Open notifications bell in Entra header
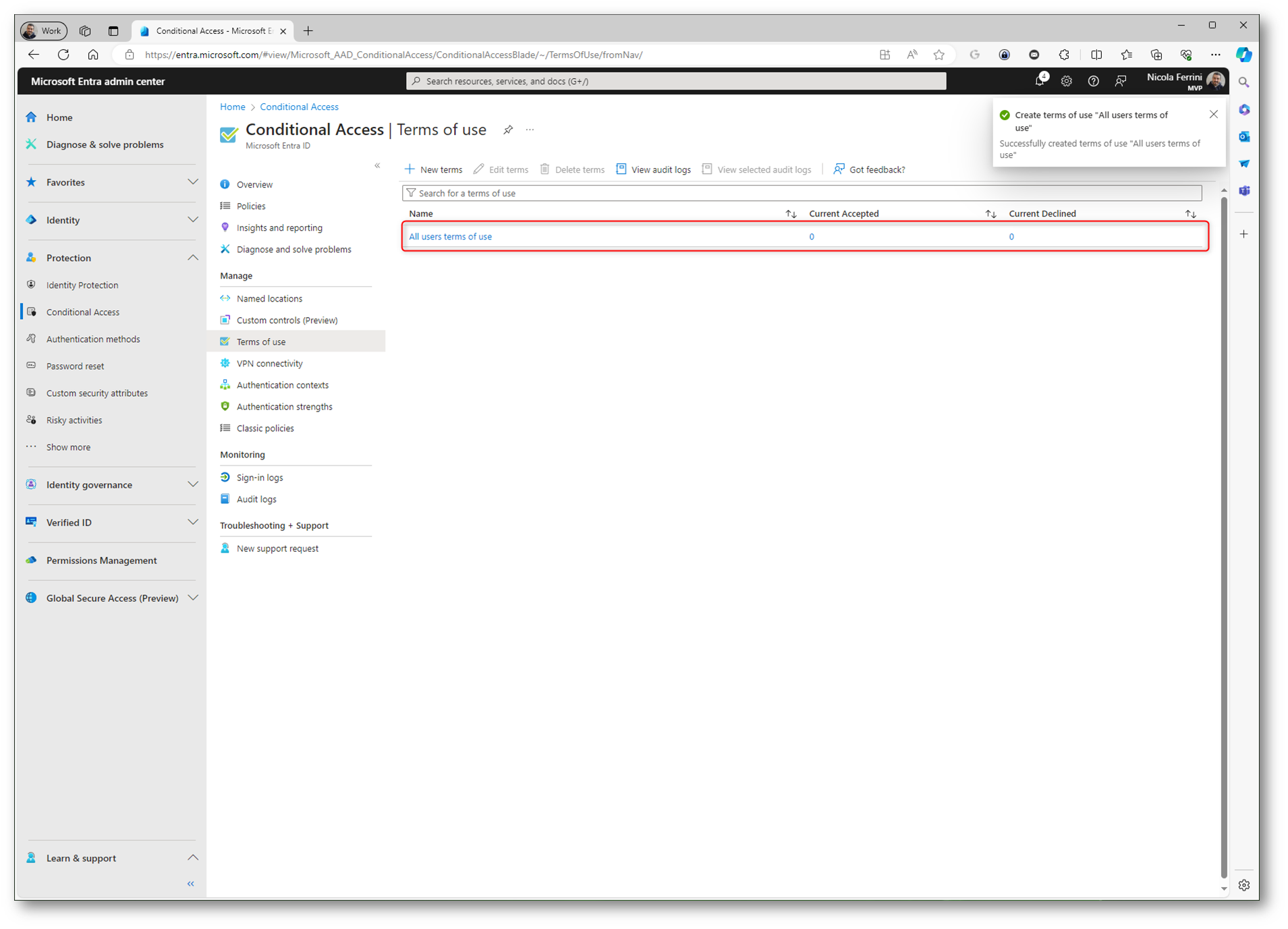1288x929 pixels. pyautogui.click(x=1040, y=81)
